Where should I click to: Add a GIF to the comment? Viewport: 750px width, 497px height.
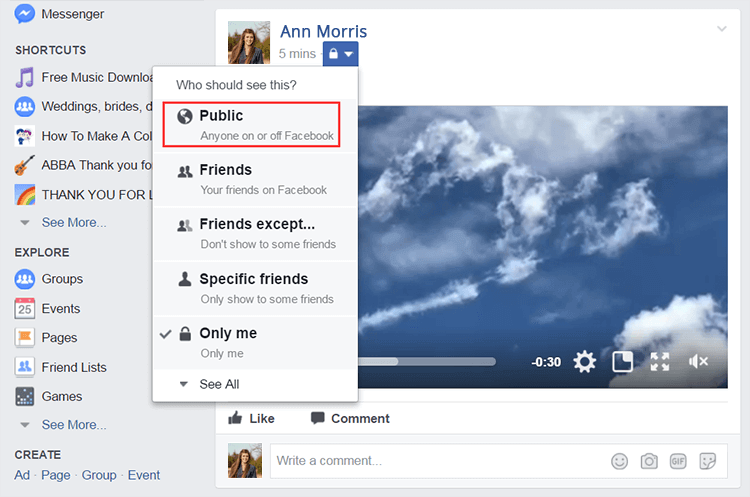[x=678, y=461]
